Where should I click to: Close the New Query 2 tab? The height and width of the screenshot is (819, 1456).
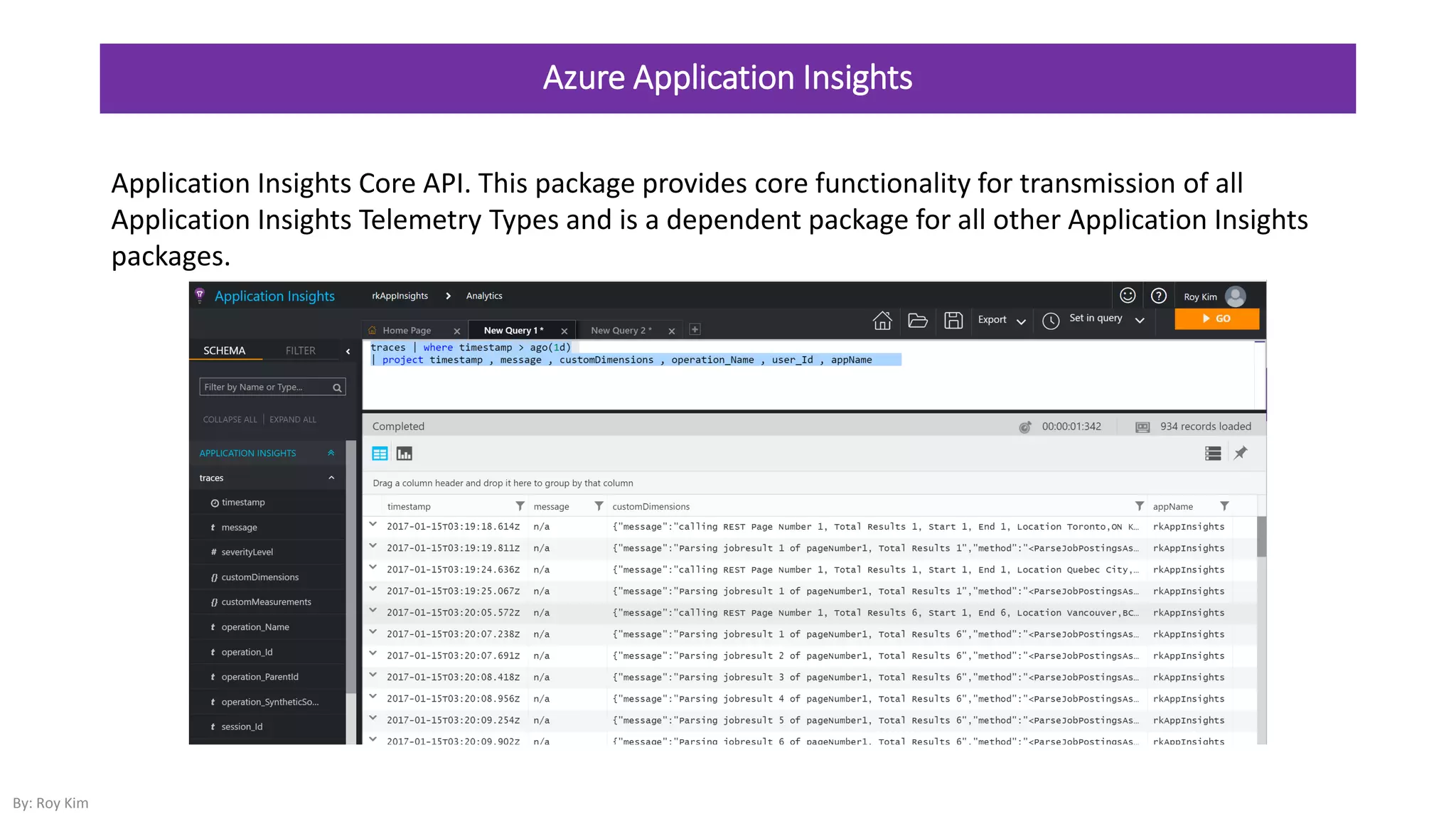point(671,331)
